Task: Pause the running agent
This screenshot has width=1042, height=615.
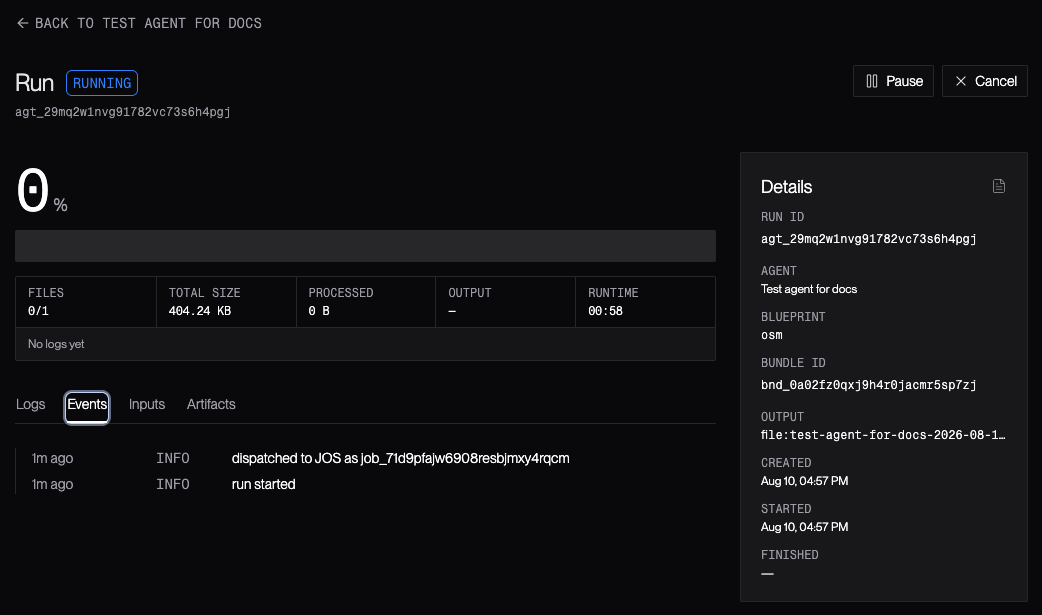Action: coord(893,81)
